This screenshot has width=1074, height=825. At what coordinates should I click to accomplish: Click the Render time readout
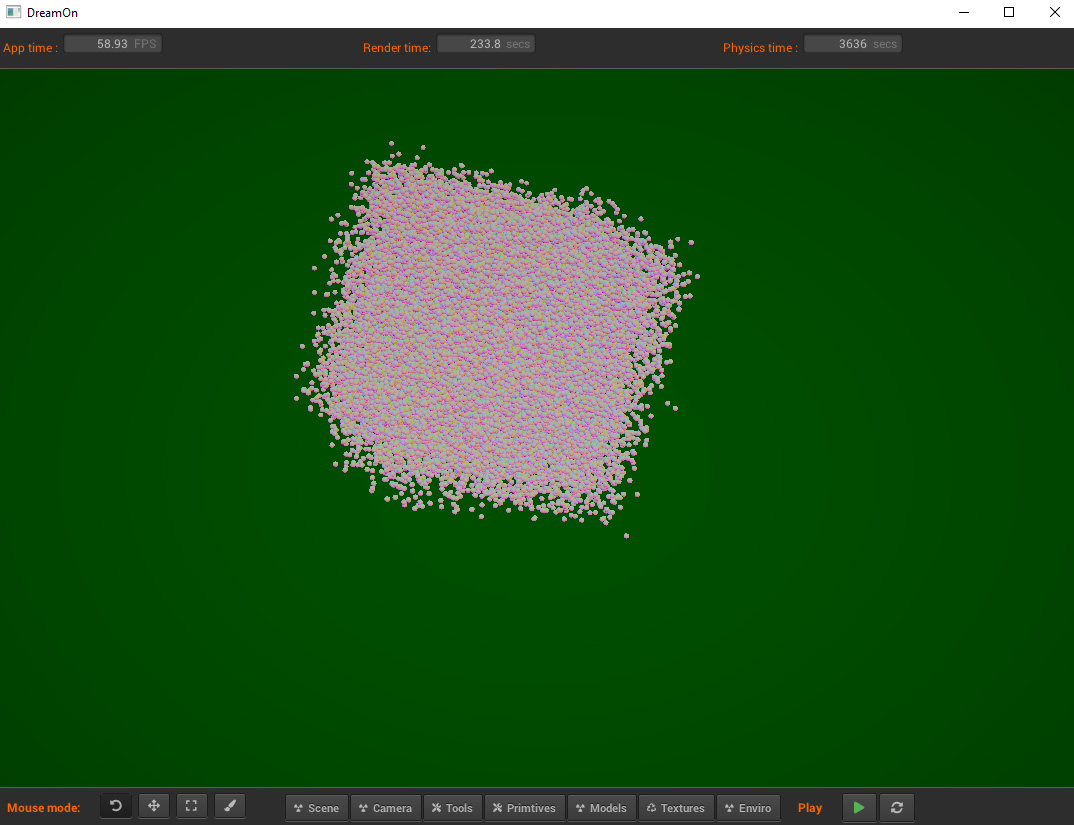[x=486, y=43]
